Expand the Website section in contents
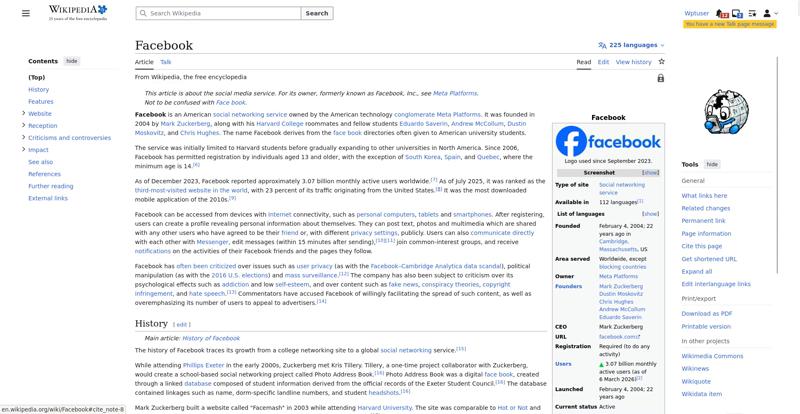Viewport: 800px width, 414px height. coord(23,114)
